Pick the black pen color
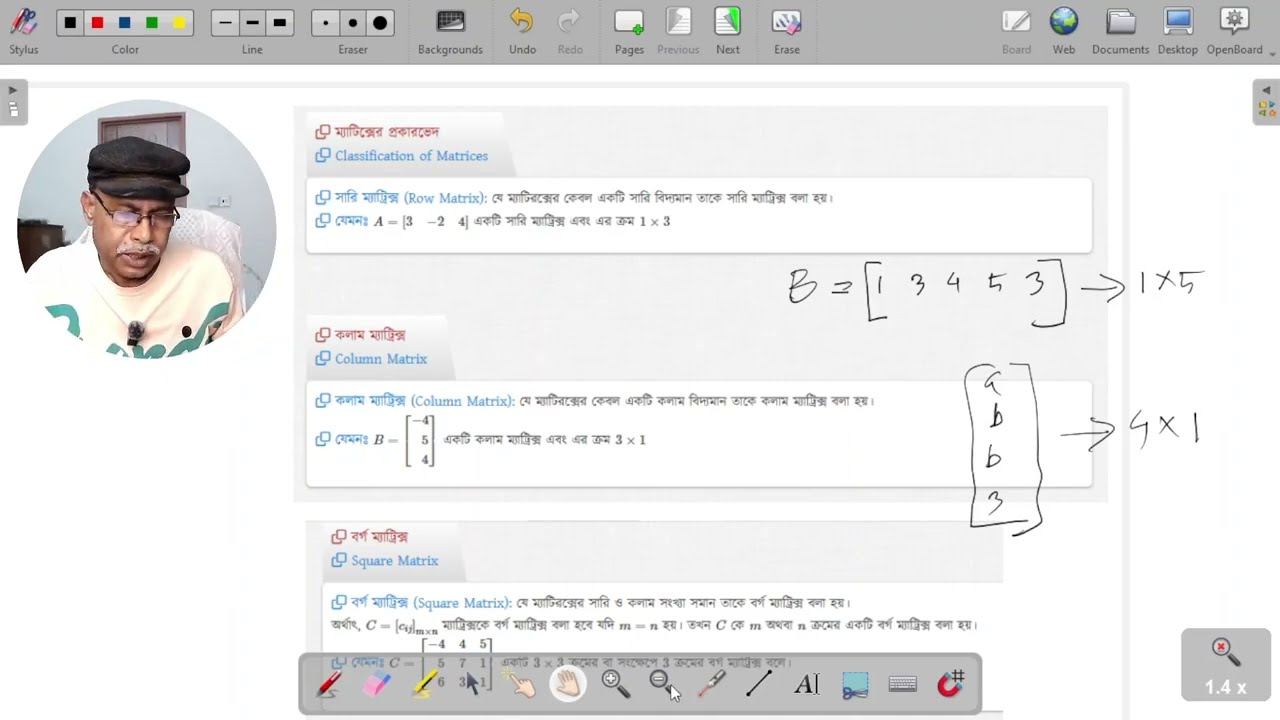This screenshot has height=720, width=1280. tap(70, 23)
